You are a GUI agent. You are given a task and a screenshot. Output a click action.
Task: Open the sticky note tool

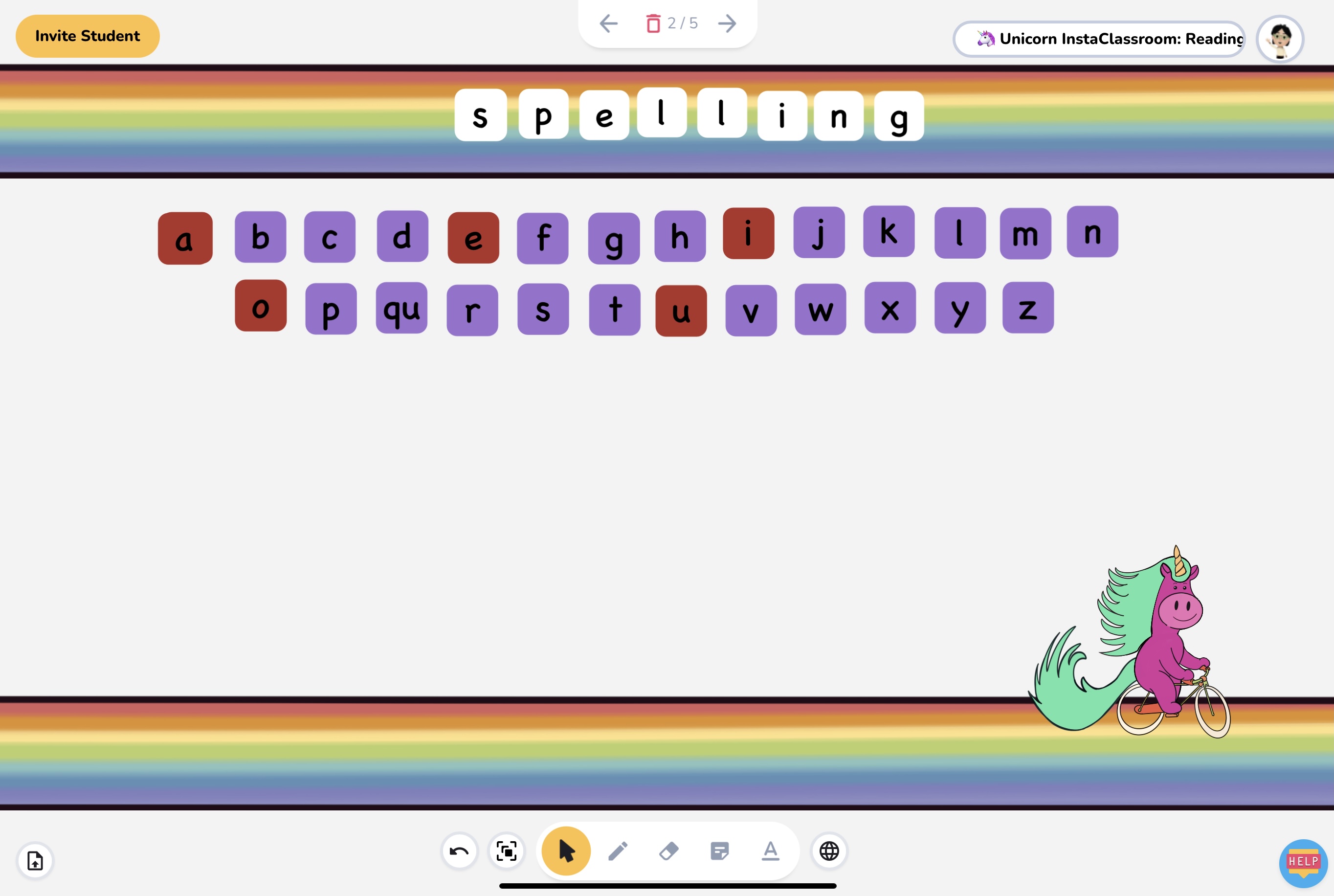(x=720, y=851)
